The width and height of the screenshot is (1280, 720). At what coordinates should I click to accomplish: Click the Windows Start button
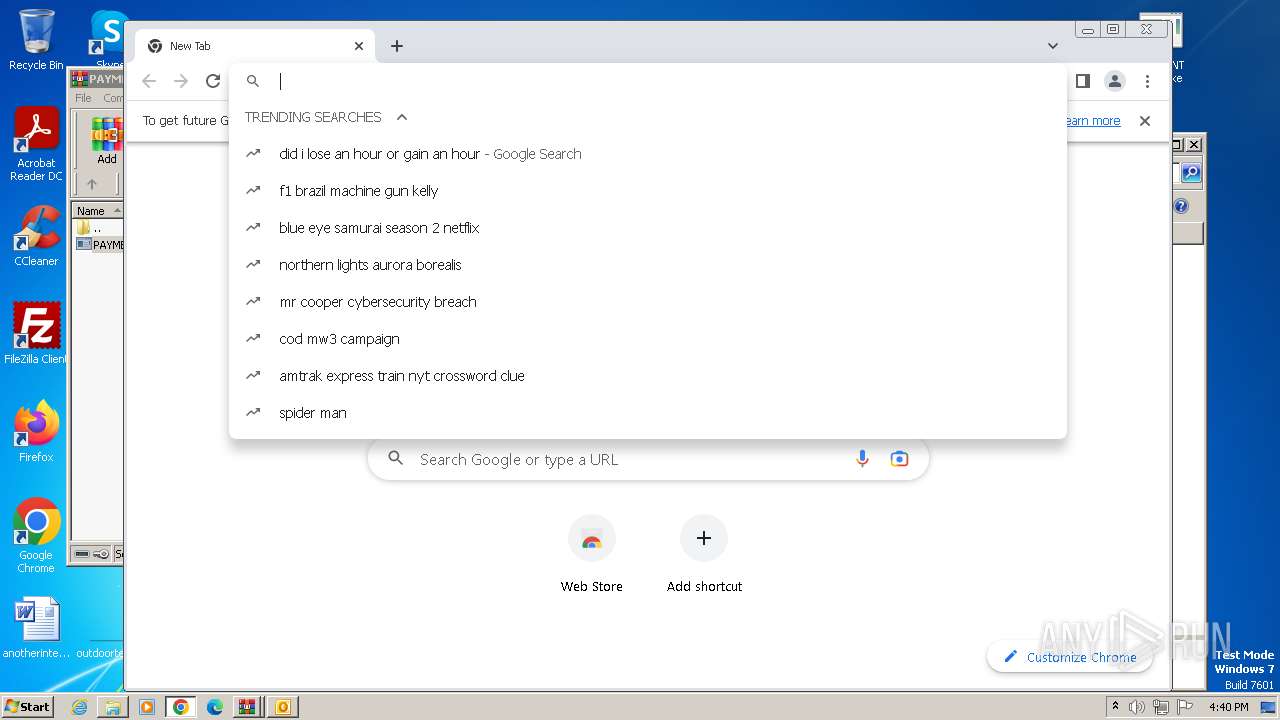28,706
